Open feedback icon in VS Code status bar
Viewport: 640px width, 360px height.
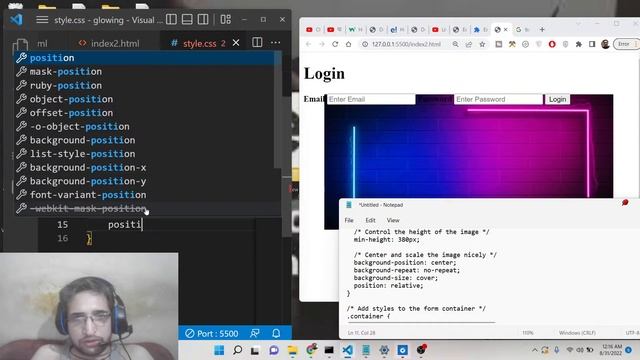pyautogui.click(x=255, y=333)
